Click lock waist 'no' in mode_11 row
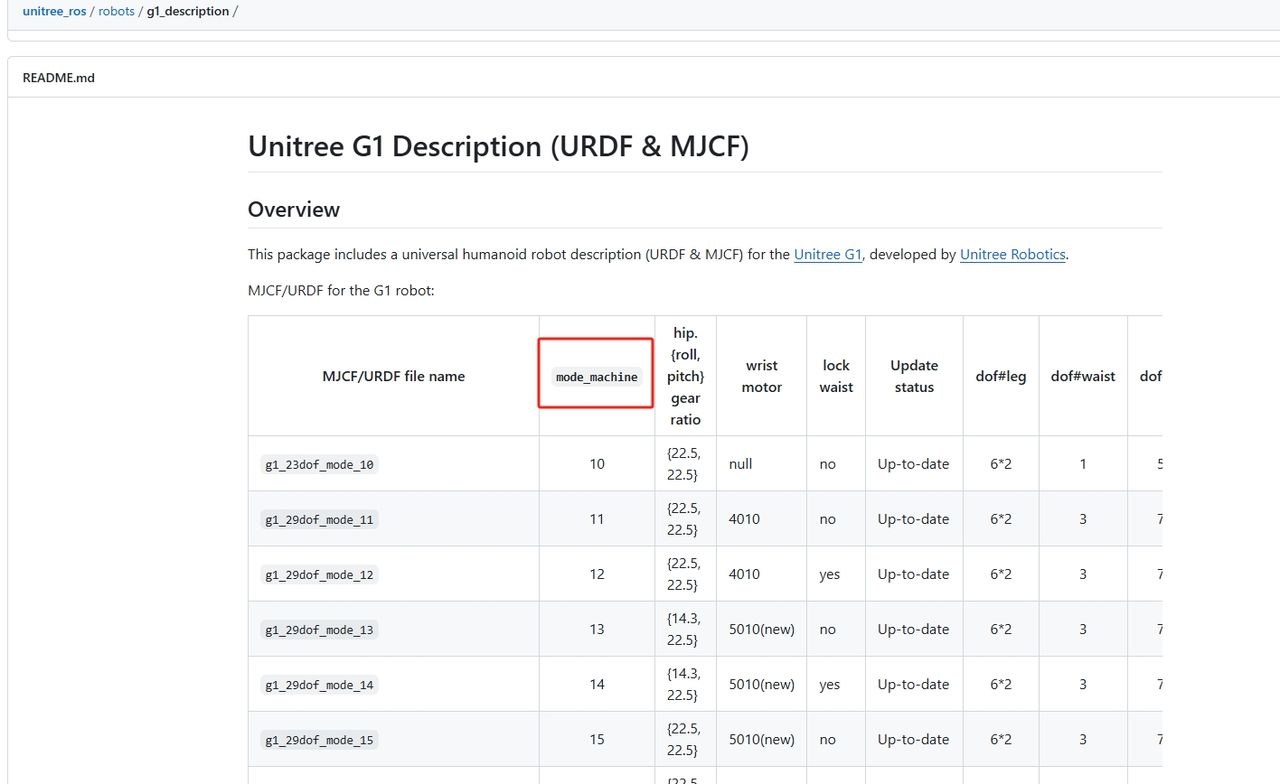The height and width of the screenshot is (784, 1280). (x=828, y=519)
